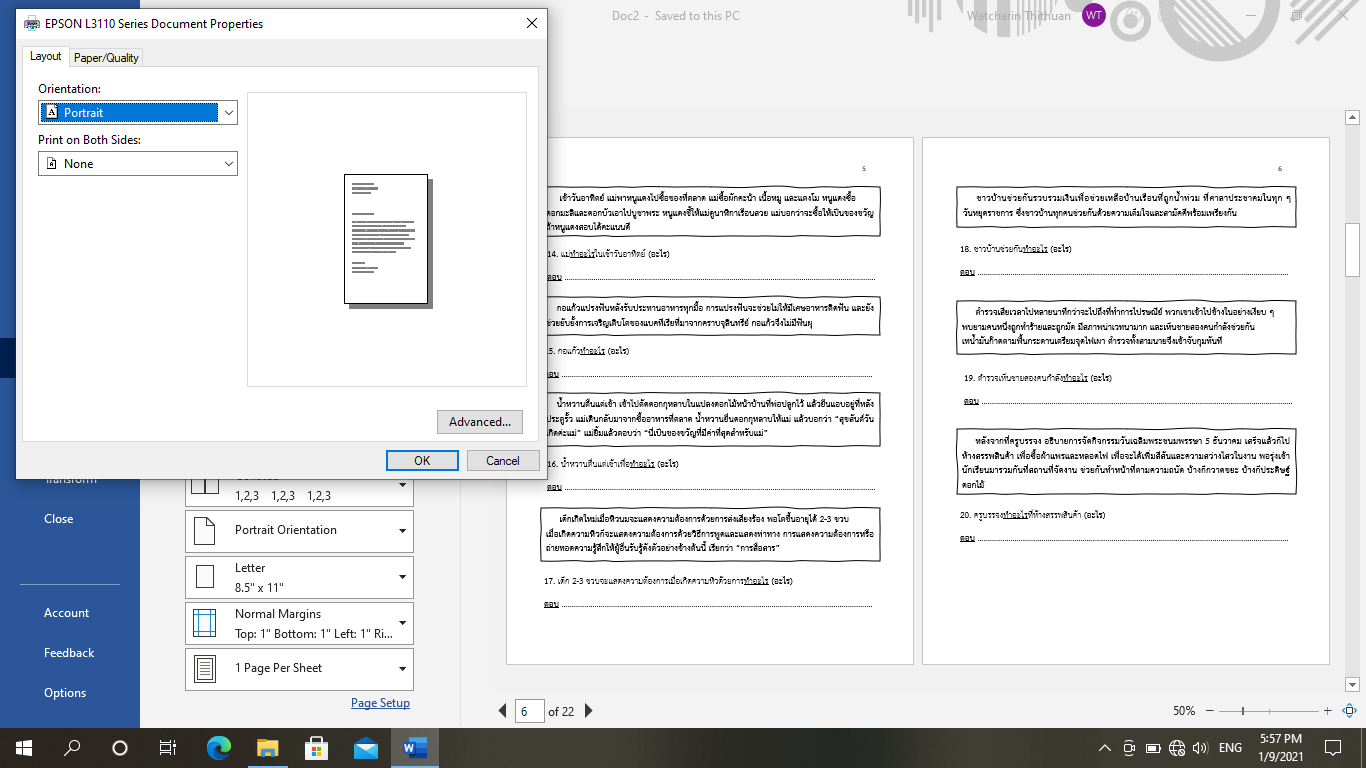The height and width of the screenshot is (768, 1366).
Task: Launch Microsoft Edge from taskbar
Action: coord(218,747)
